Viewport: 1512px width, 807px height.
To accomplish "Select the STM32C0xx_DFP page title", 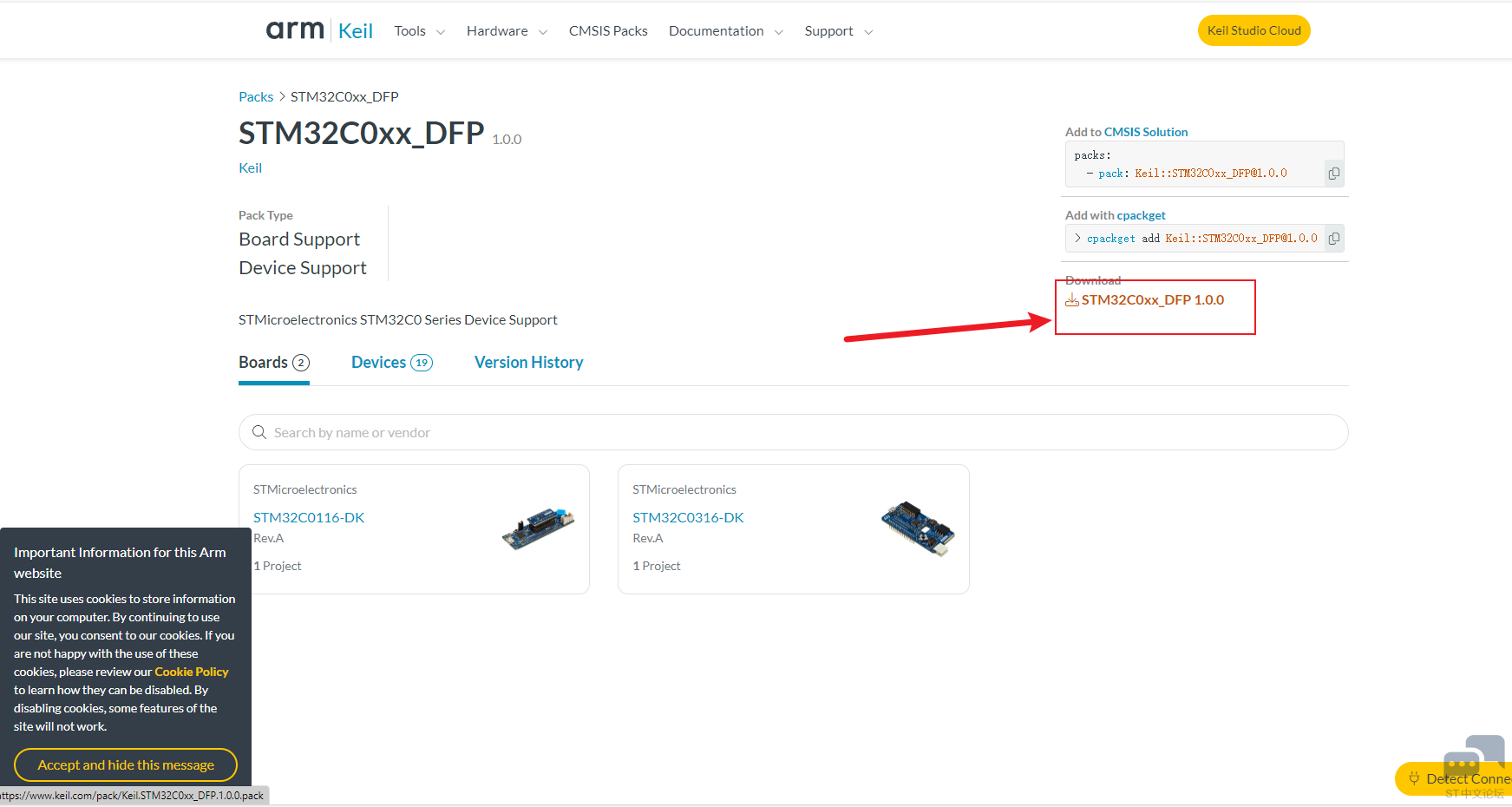I will click(362, 133).
